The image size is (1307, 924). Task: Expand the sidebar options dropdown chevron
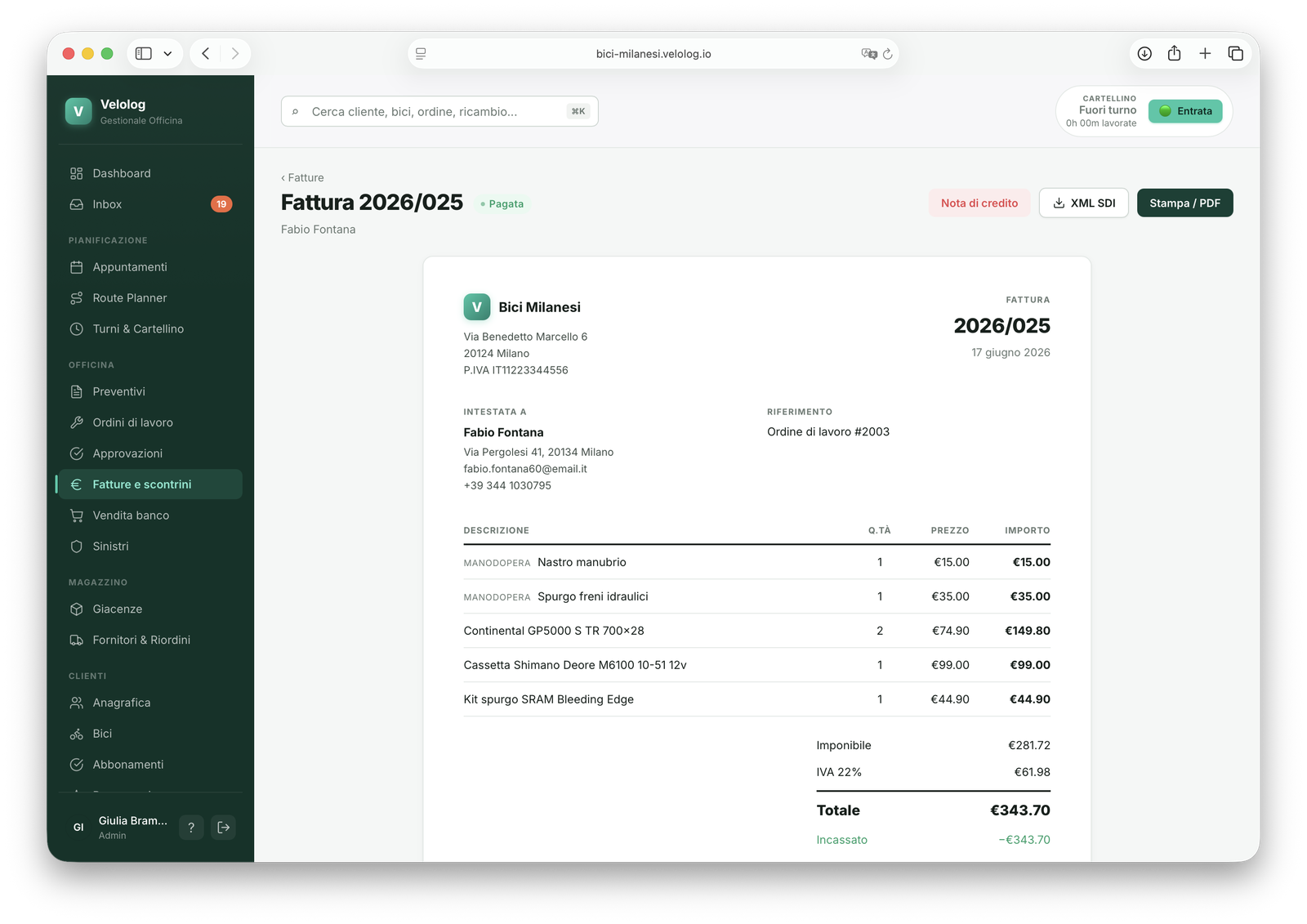[x=167, y=54]
